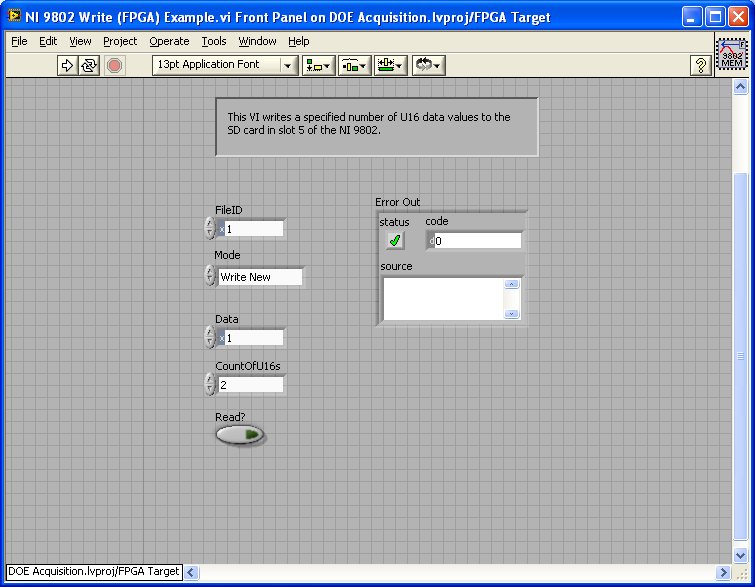Click the code field radix indicator d
This screenshot has width=755, height=587.
tap(430, 241)
